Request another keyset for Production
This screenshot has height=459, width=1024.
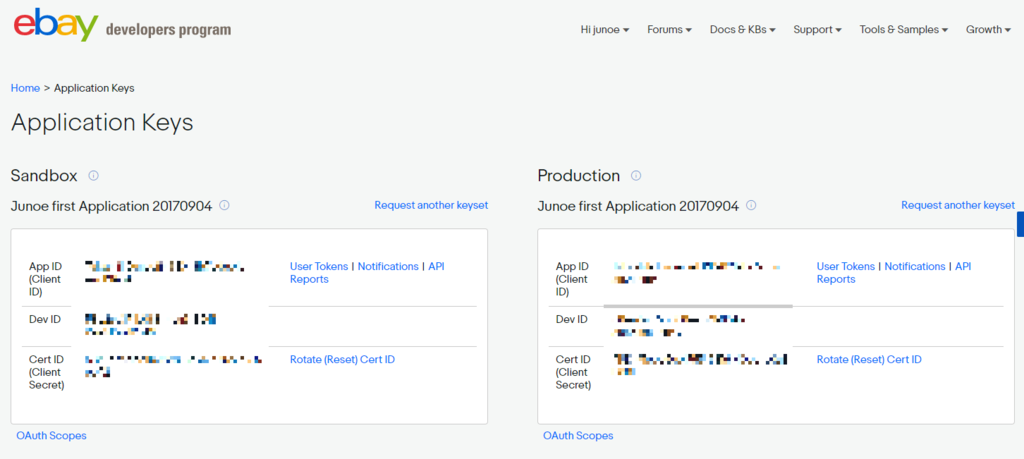pyautogui.click(x=958, y=205)
